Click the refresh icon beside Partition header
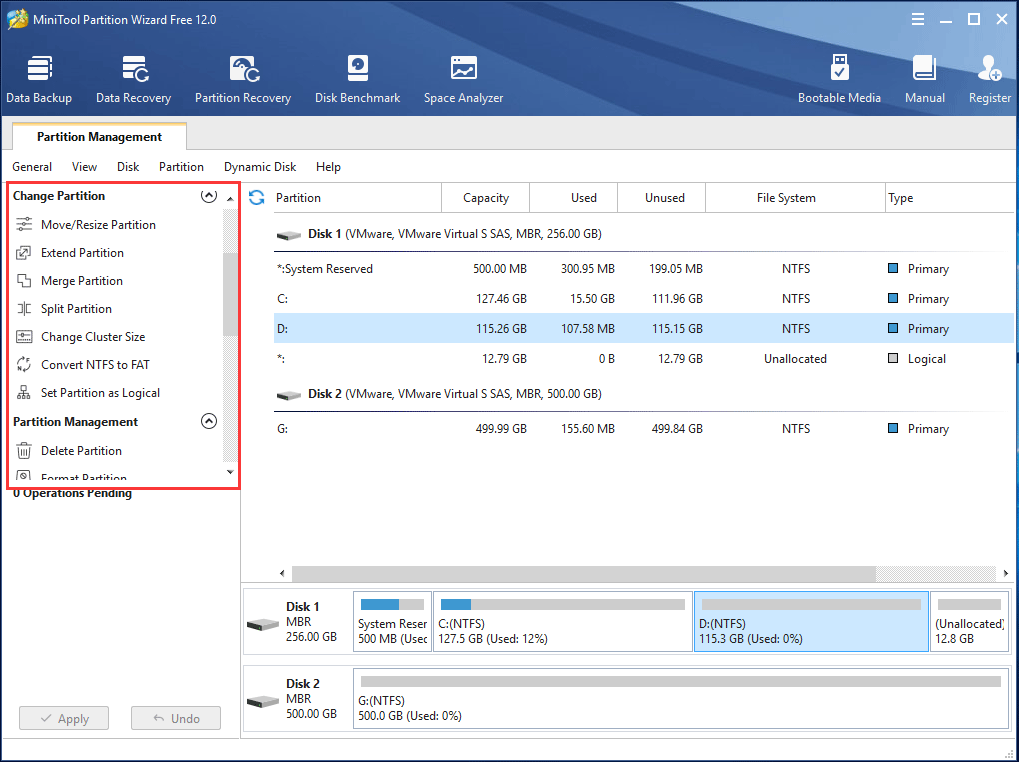The width and height of the screenshot is (1019, 762). pos(257,197)
